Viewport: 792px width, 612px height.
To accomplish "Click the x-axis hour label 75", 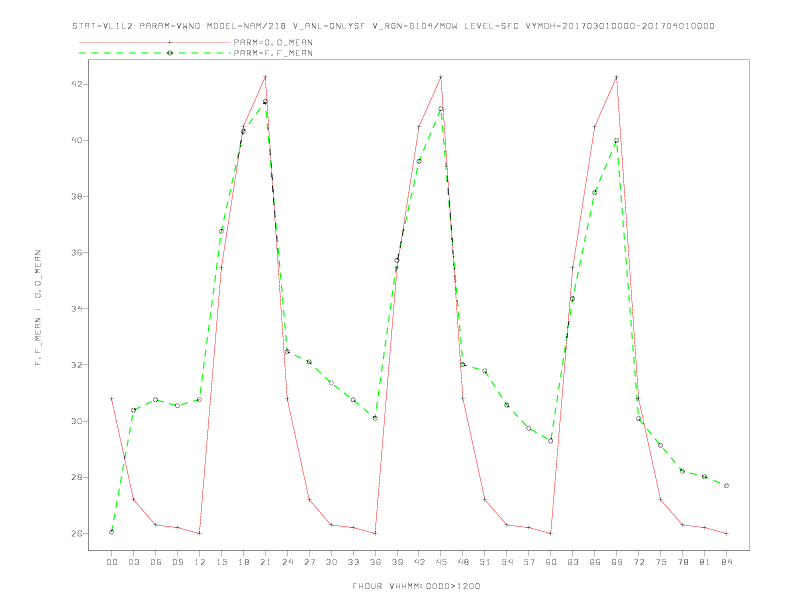I will point(661,562).
